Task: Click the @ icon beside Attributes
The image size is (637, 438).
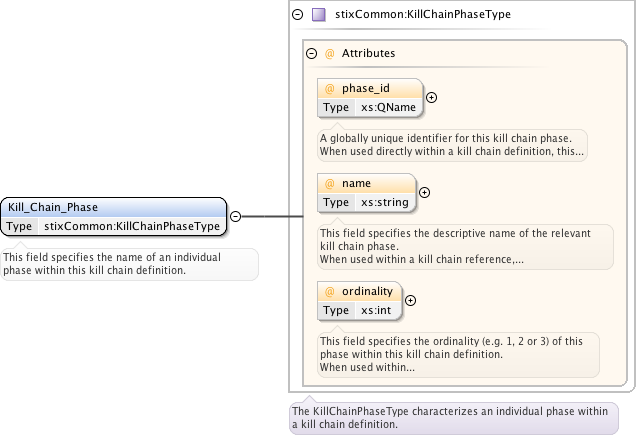Action: 329,53
